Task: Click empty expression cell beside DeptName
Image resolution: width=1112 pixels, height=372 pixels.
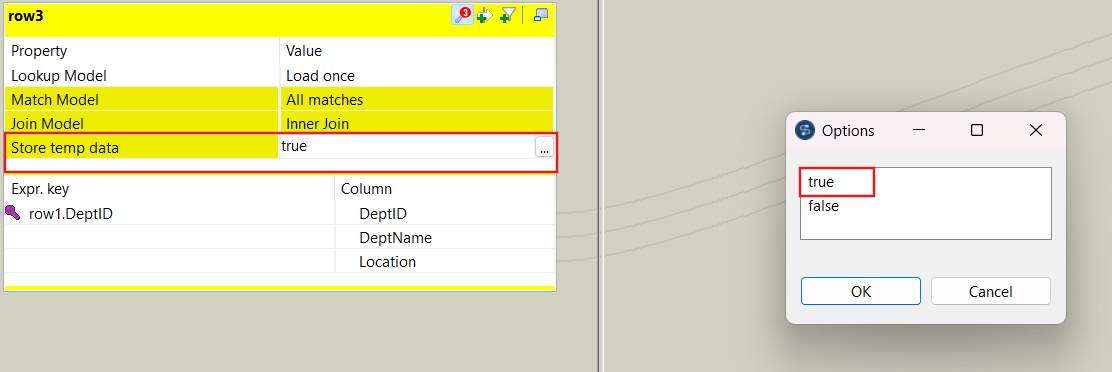Action: [169, 237]
